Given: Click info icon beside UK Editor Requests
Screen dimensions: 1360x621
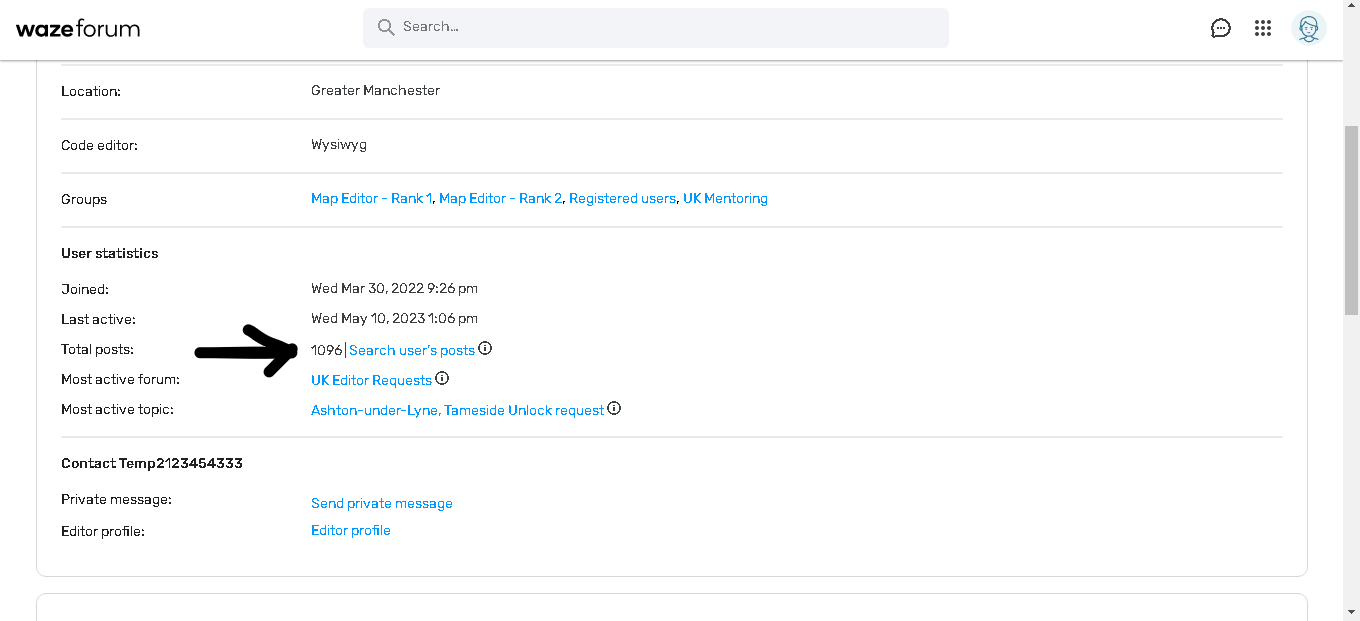Looking at the screenshot, I should pyautogui.click(x=442, y=379).
